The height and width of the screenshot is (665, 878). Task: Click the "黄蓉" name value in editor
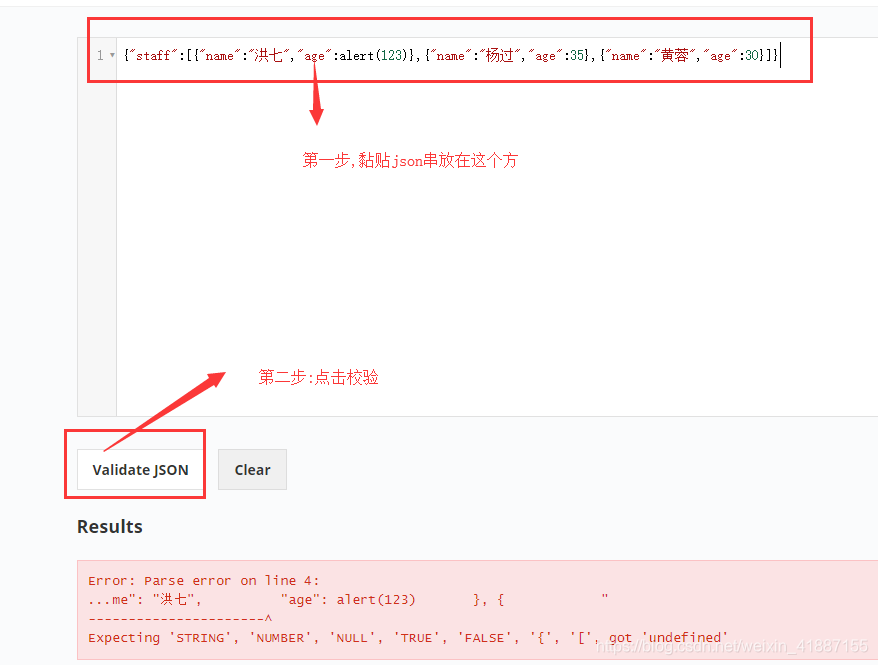coord(675,55)
